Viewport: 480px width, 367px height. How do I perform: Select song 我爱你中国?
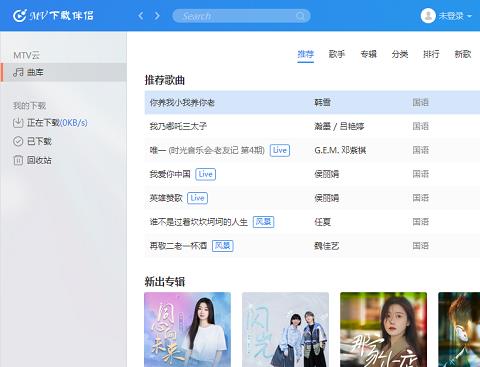point(170,174)
